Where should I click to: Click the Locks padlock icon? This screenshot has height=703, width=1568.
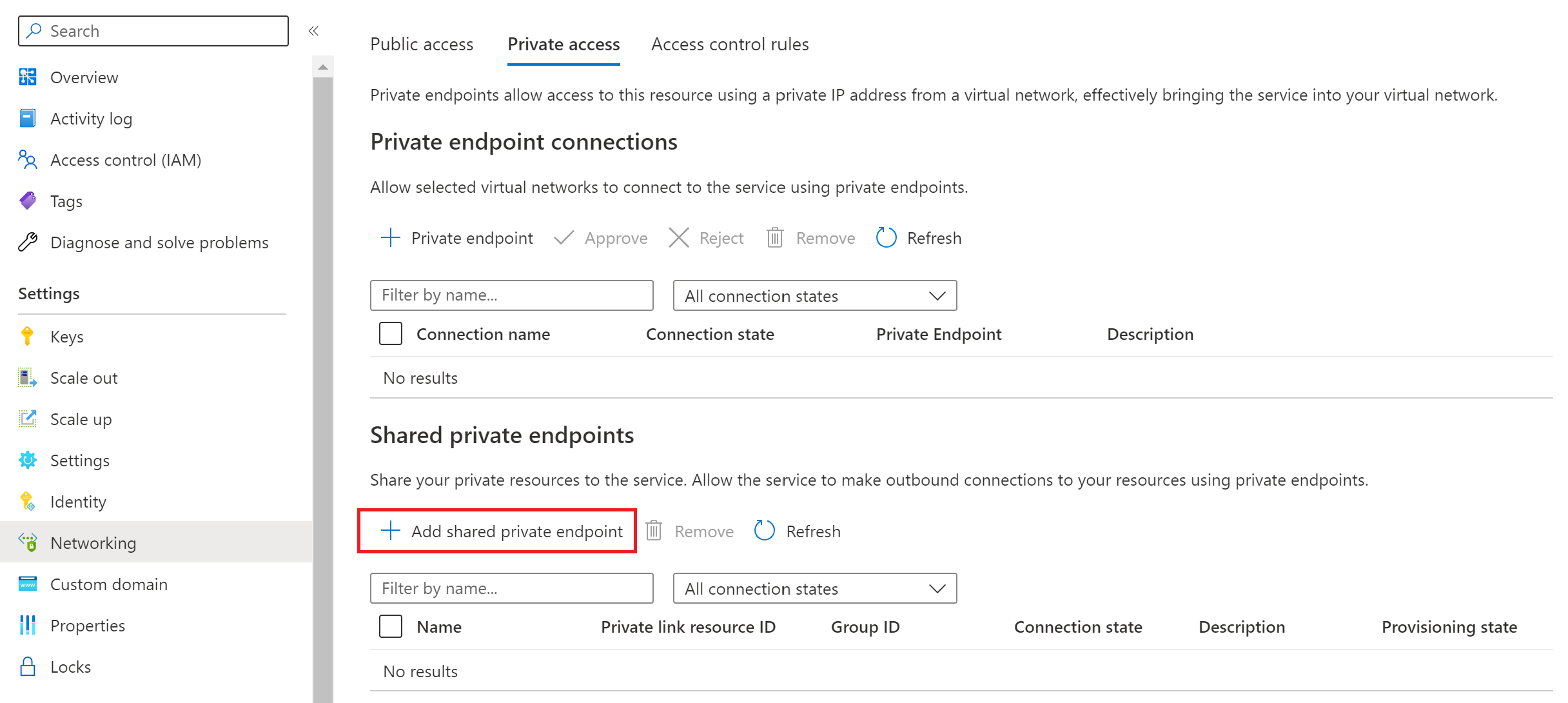(28, 667)
